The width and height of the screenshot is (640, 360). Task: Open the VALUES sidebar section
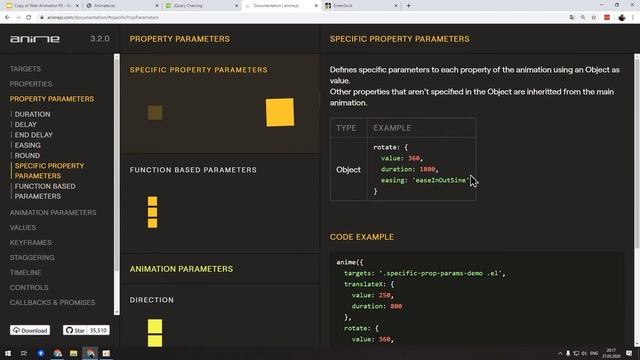(x=23, y=227)
